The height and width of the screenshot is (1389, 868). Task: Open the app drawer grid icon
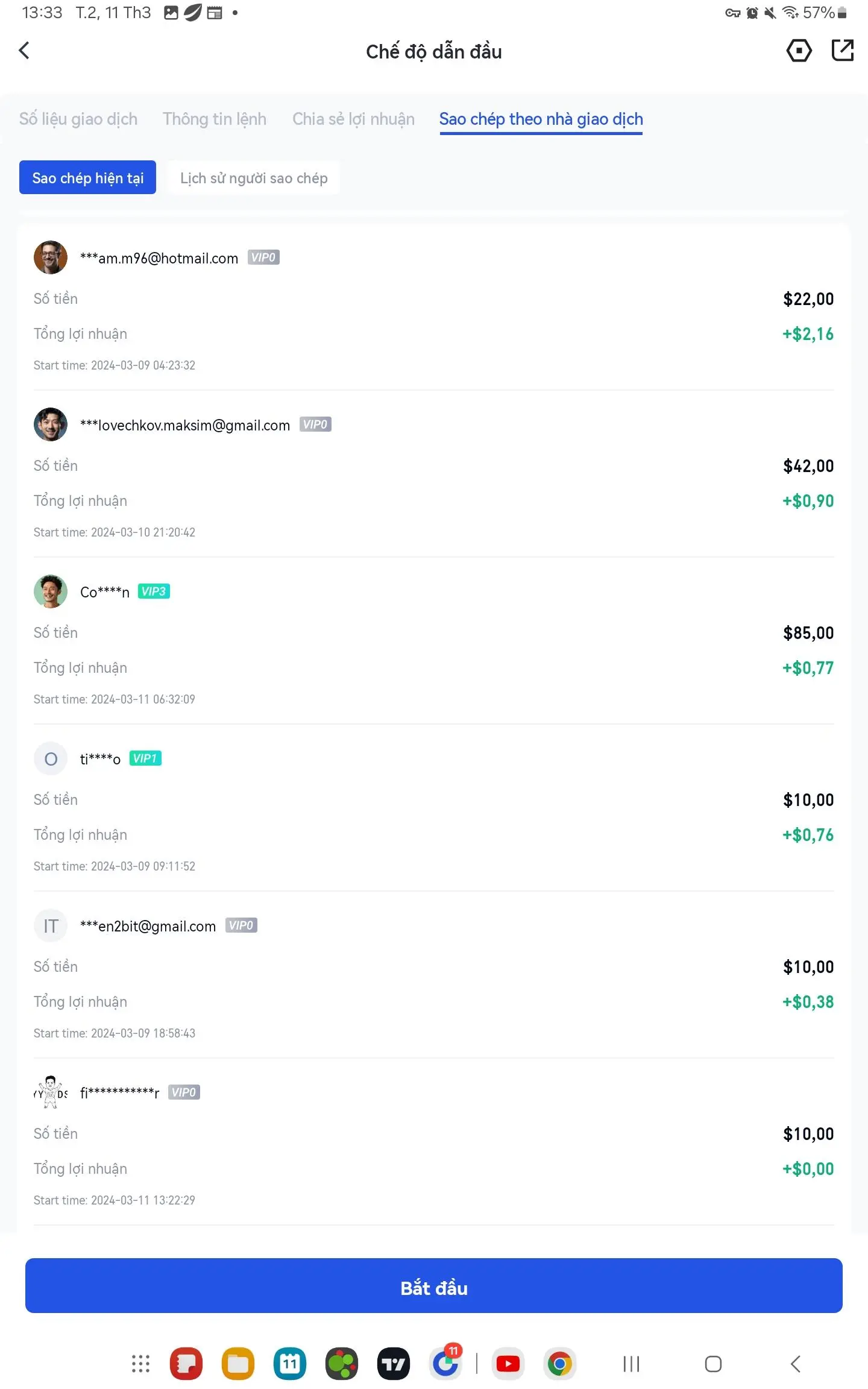(140, 1364)
